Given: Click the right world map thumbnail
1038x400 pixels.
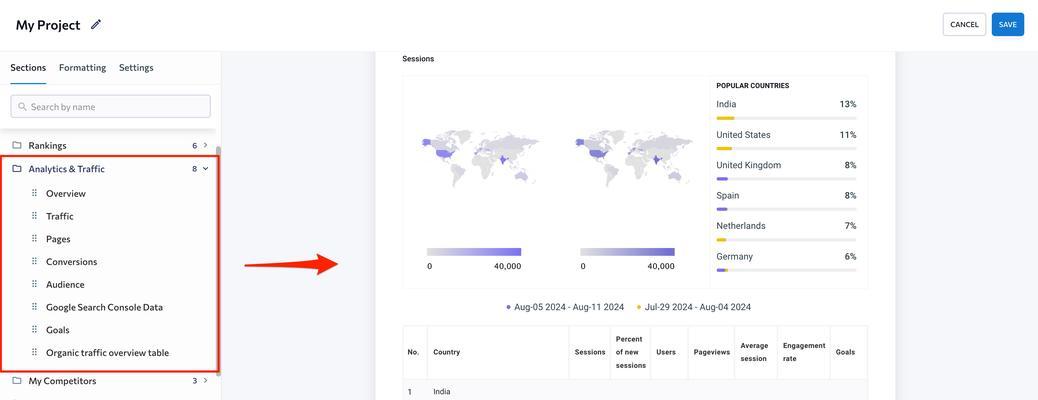Looking at the screenshot, I should [x=634, y=158].
